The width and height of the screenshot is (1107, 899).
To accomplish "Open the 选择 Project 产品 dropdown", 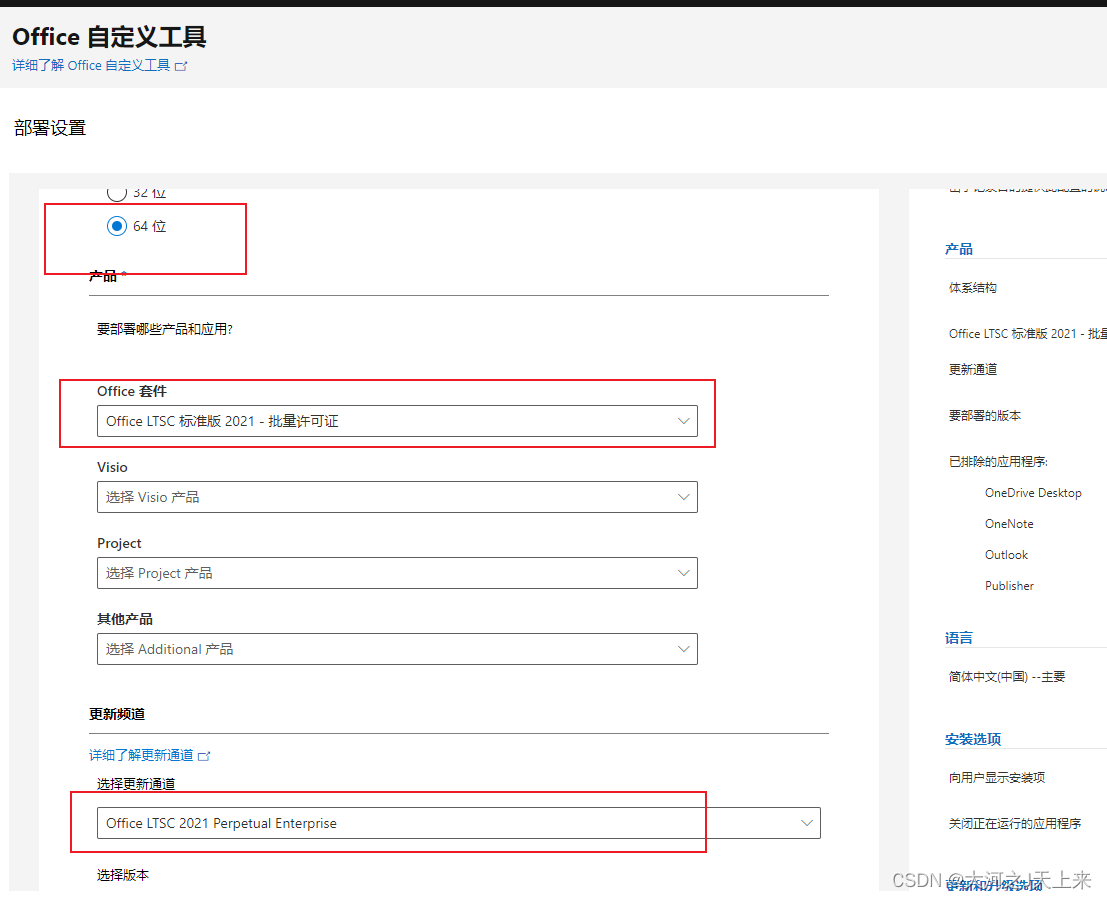I will click(397, 573).
